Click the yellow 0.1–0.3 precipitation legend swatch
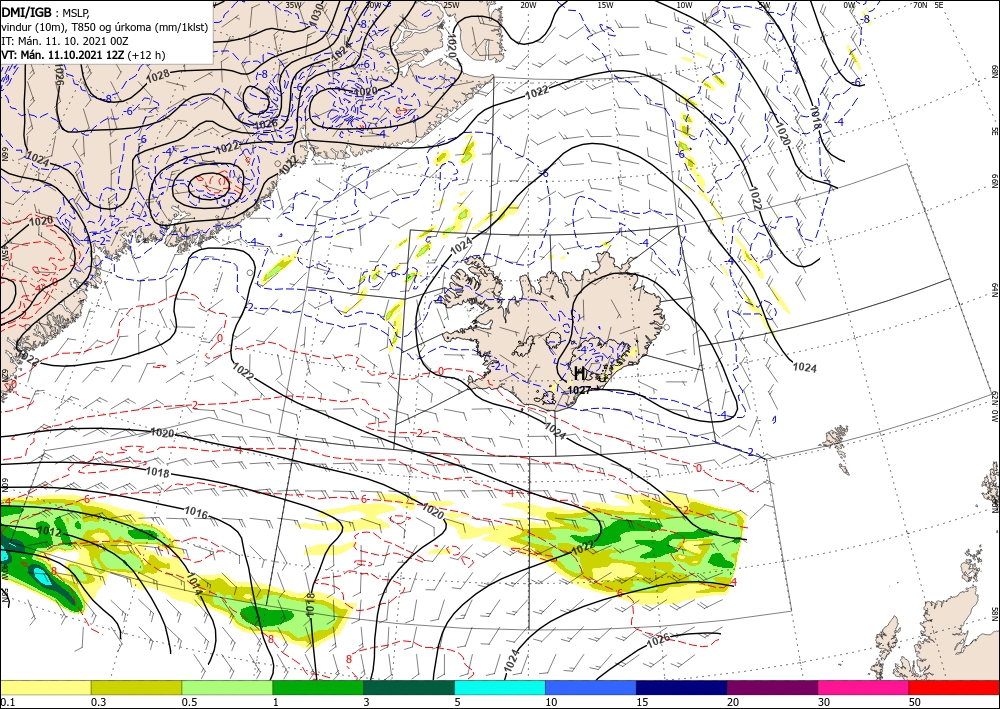This screenshot has width=1000, height=709. 45,688
